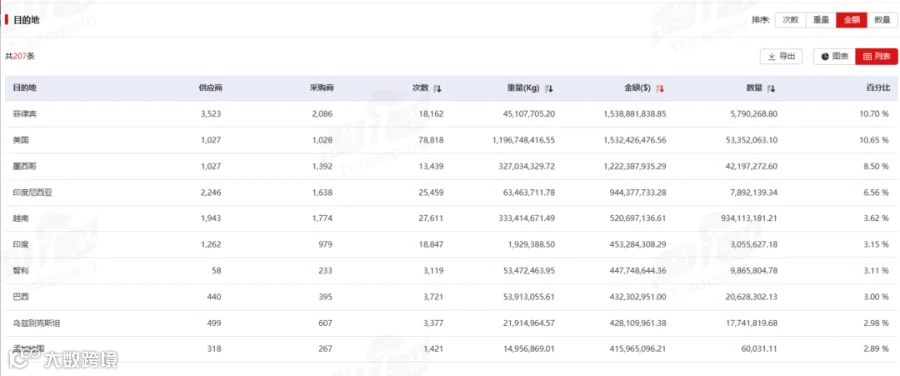Image resolution: width=900 pixels, height=376 pixels.
Task: Click percentage 2.89 %
Action: [x=877, y=348]
